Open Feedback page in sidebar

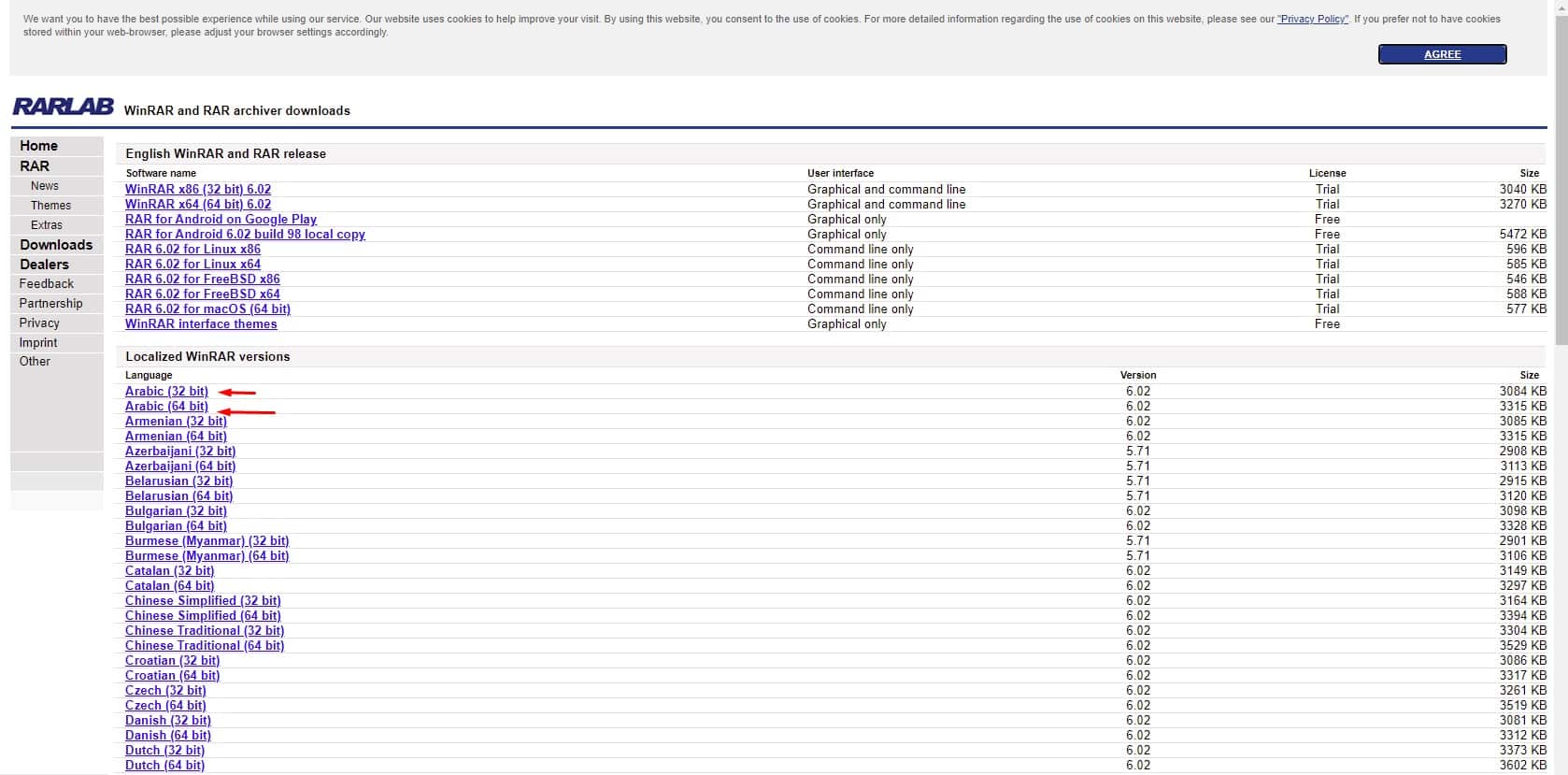[47, 284]
